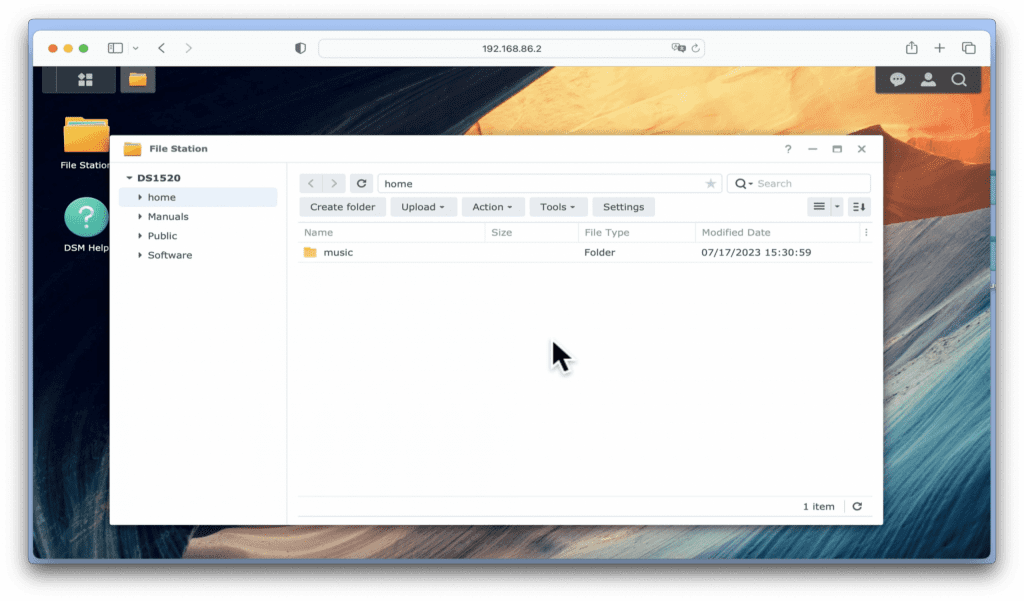The height and width of the screenshot is (601, 1024).
Task: Open the DSM user options person icon
Action: click(928, 80)
